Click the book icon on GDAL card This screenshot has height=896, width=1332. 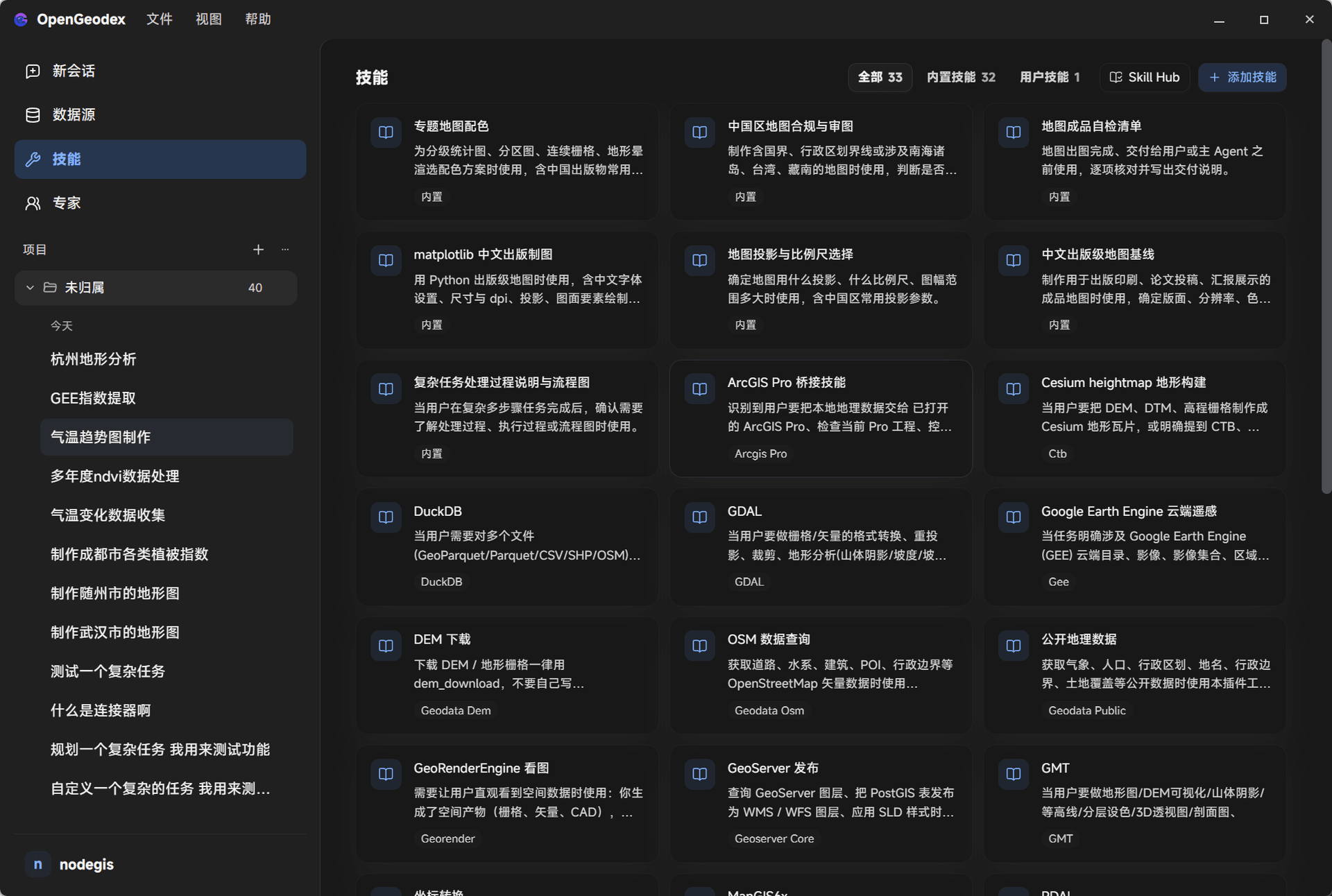700,517
